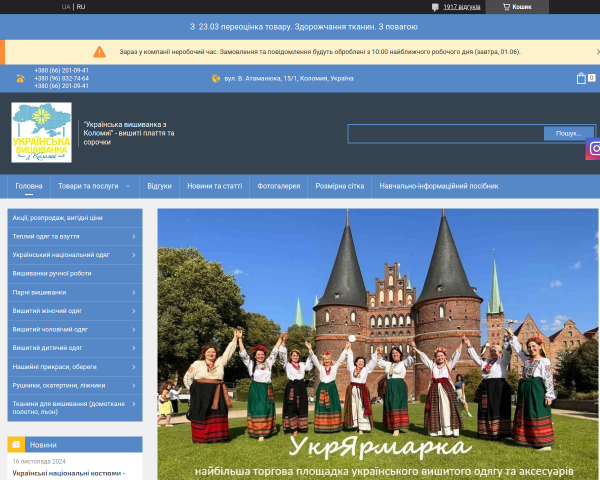Image resolution: width=600 pixels, height=480 pixels.
Task: Open the Фотогалерея menu item
Action: pos(279,186)
